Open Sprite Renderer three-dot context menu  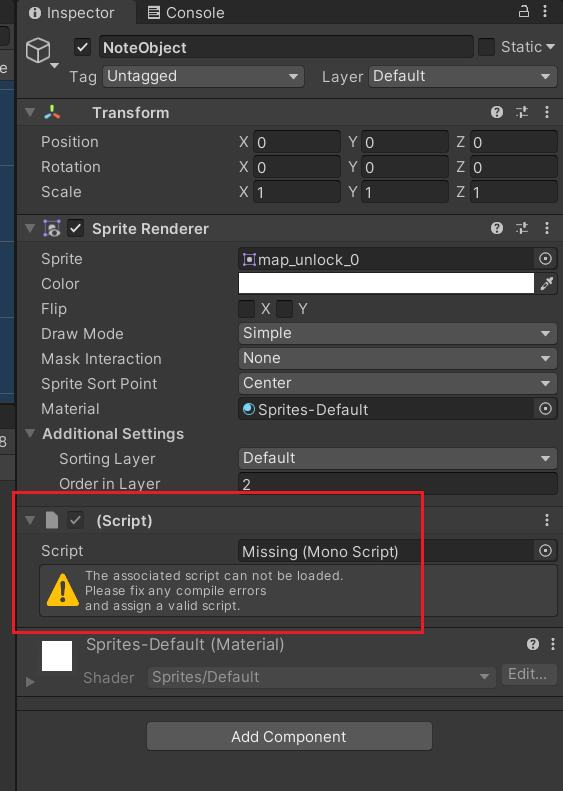547,229
